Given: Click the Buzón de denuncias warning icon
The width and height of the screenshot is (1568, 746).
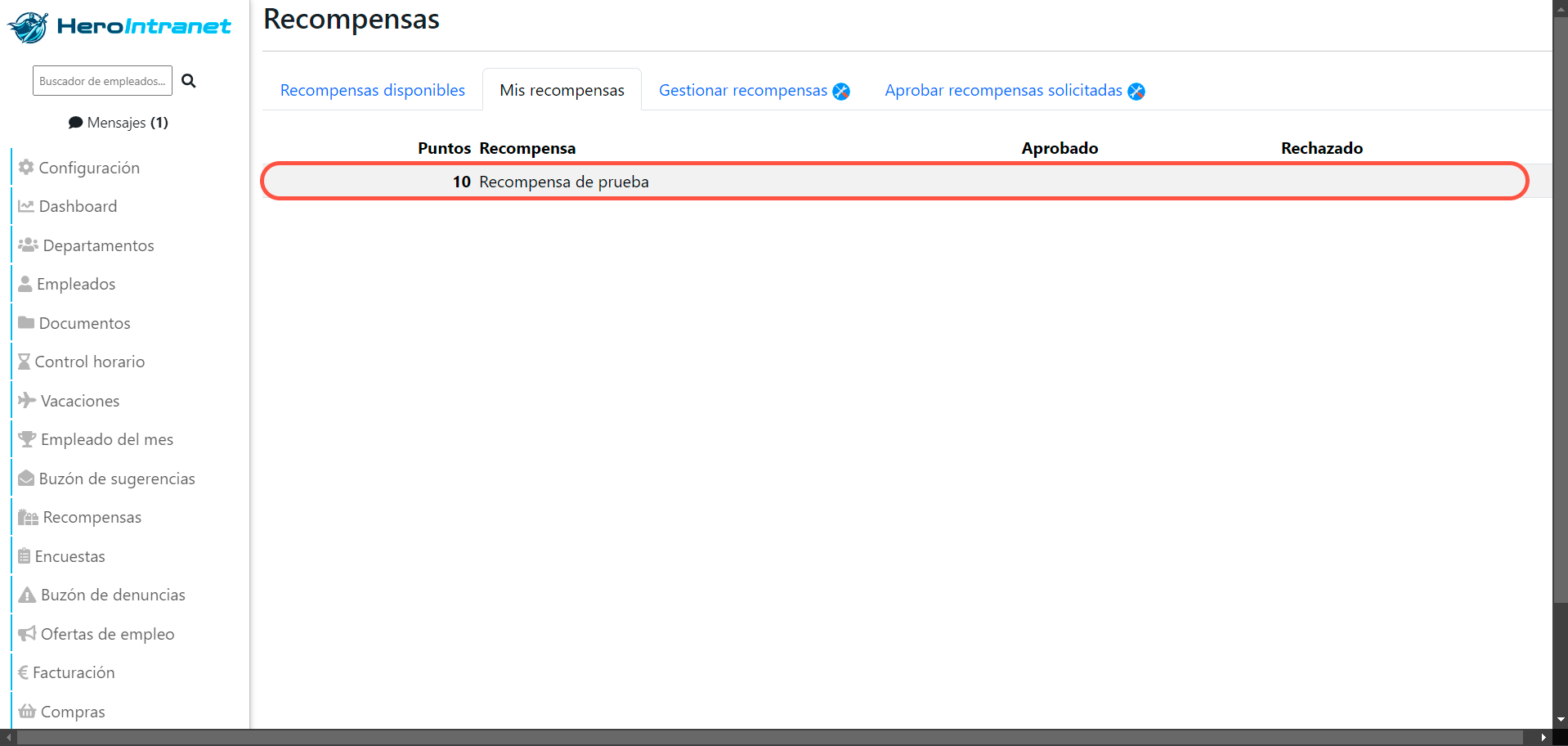Looking at the screenshot, I should [x=27, y=595].
